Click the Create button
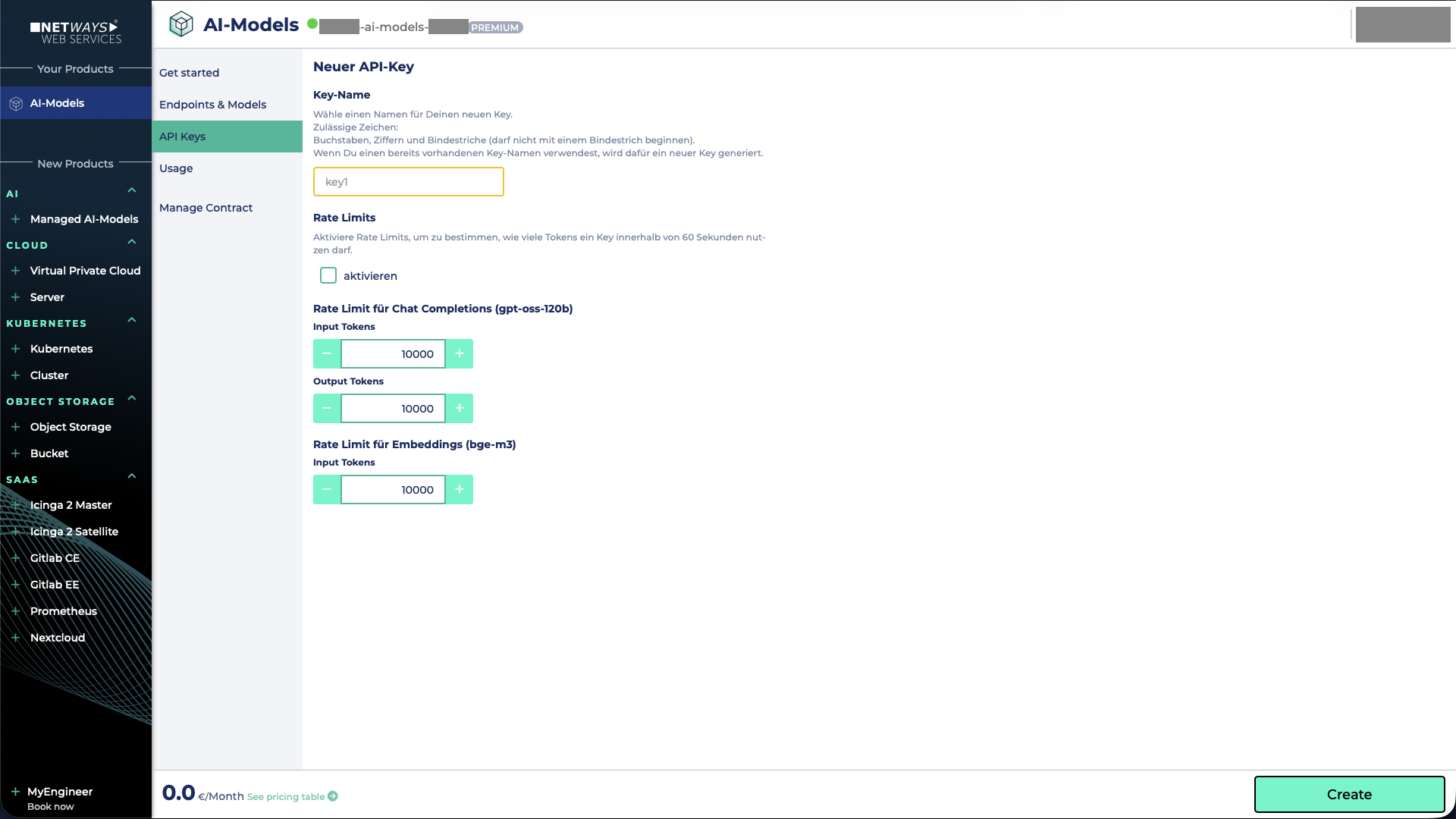Image resolution: width=1456 pixels, height=819 pixels. pyautogui.click(x=1350, y=795)
